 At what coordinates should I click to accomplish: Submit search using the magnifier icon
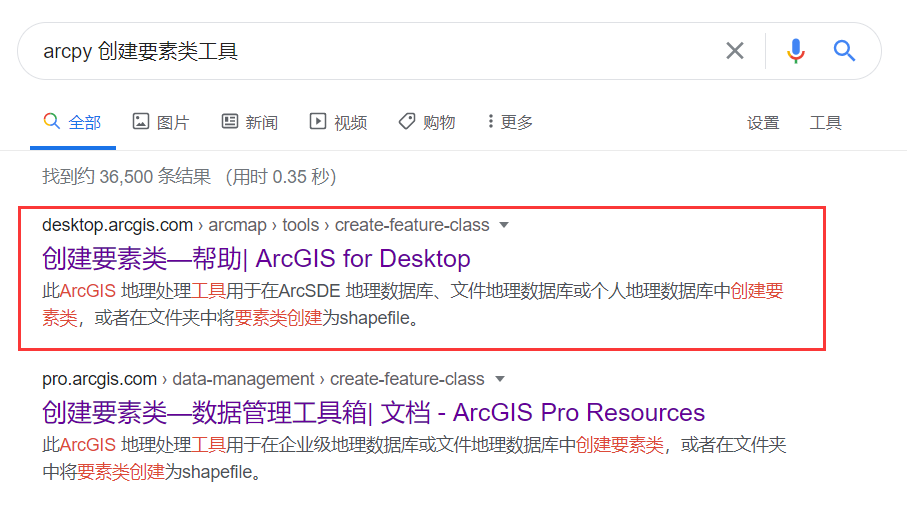[x=844, y=51]
